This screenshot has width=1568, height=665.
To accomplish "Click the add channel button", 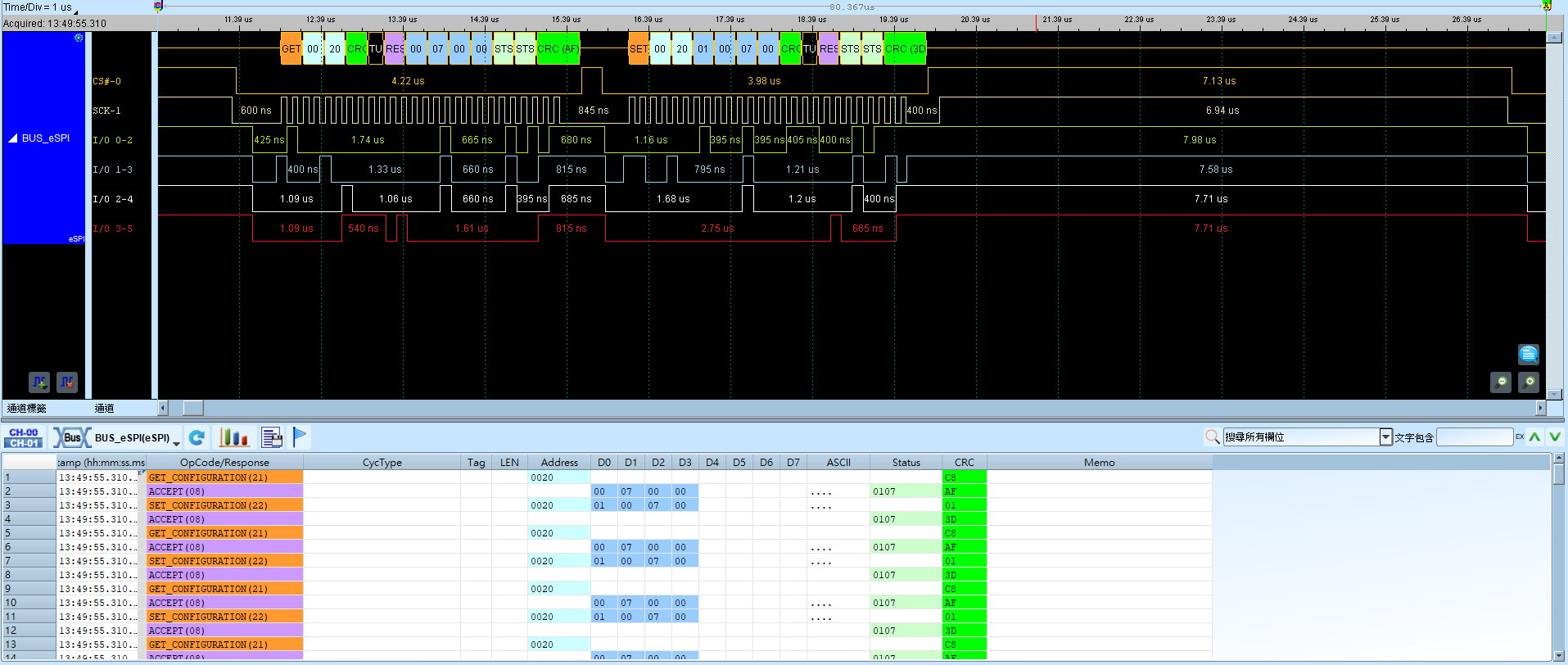I will [39, 382].
